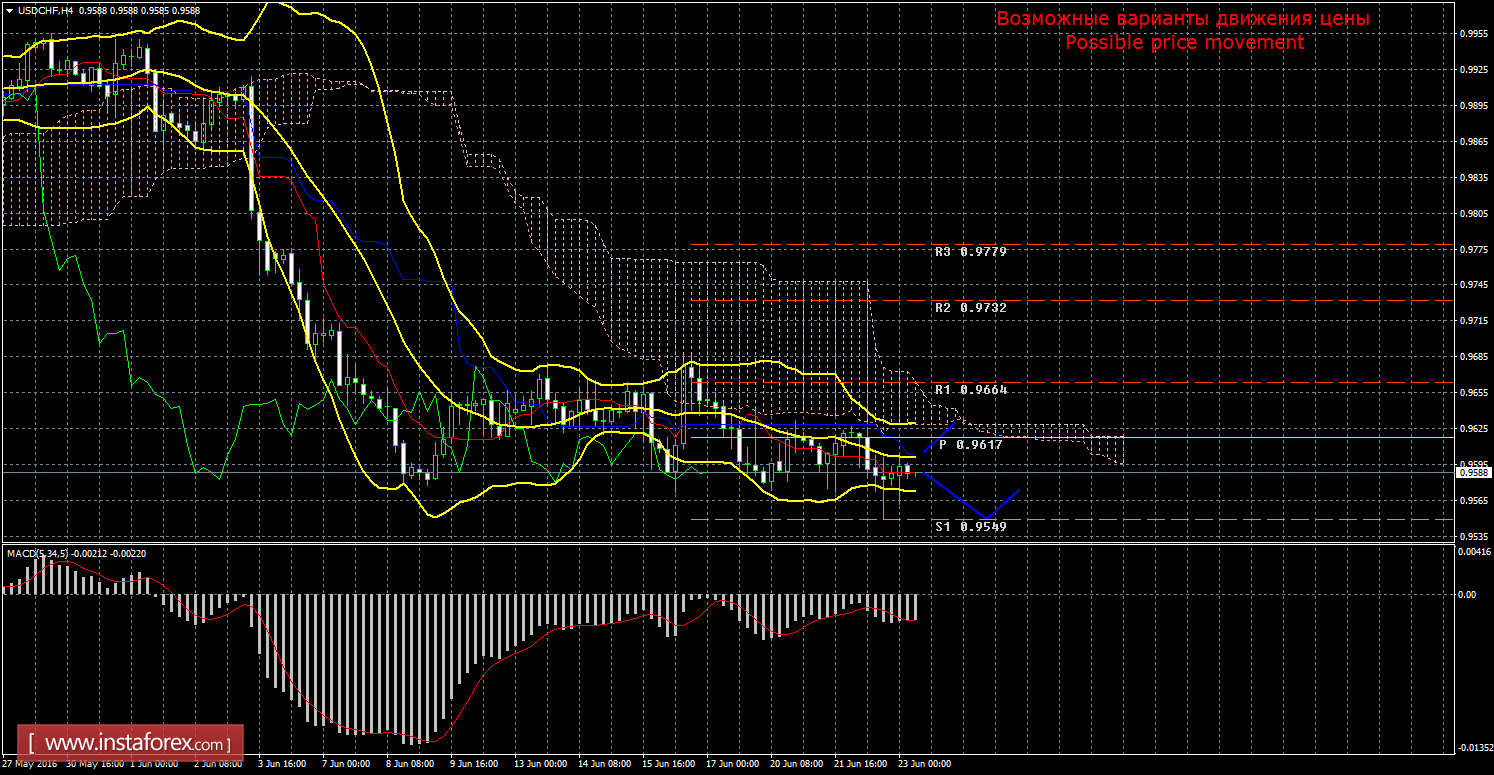This screenshot has width=1494, height=775.
Task: Click the 23 Jun 00:00 time axis label
Action: coord(925,764)
